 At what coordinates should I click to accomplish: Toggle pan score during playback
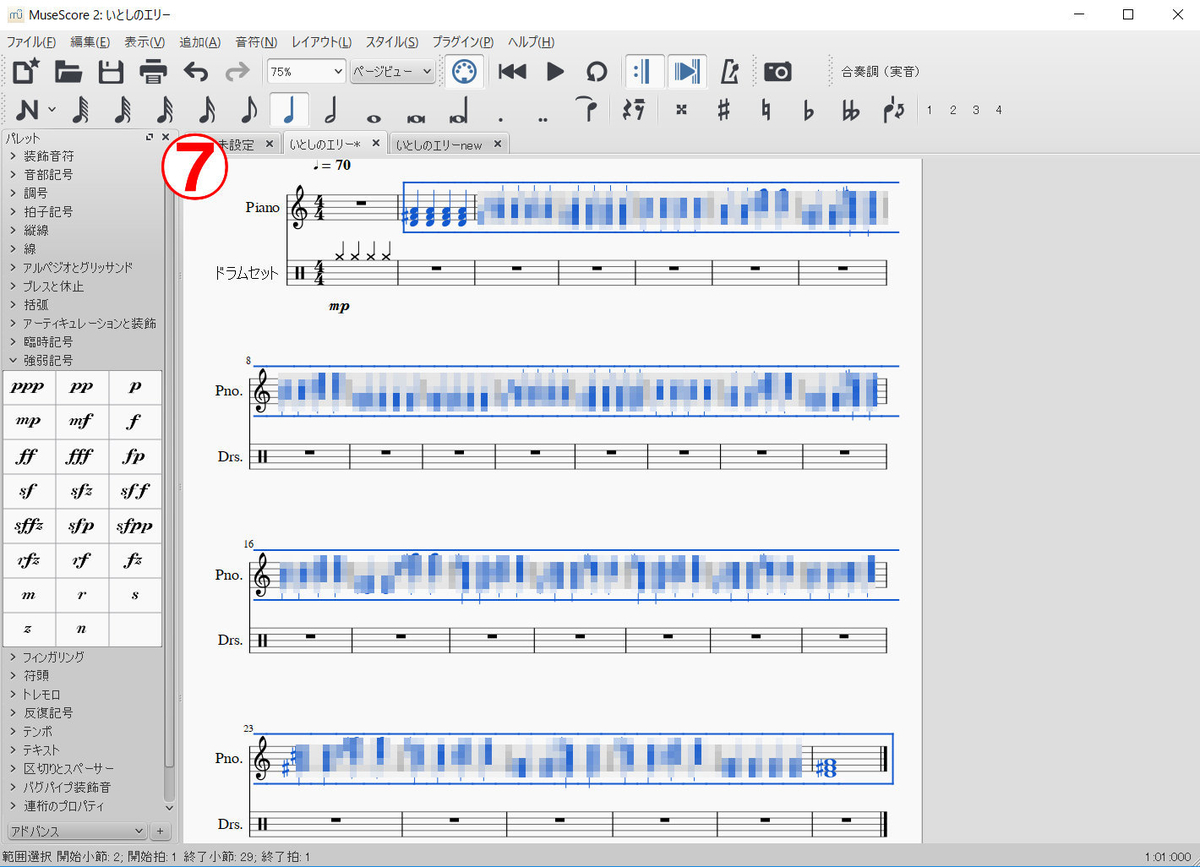[x=687, y=71]
